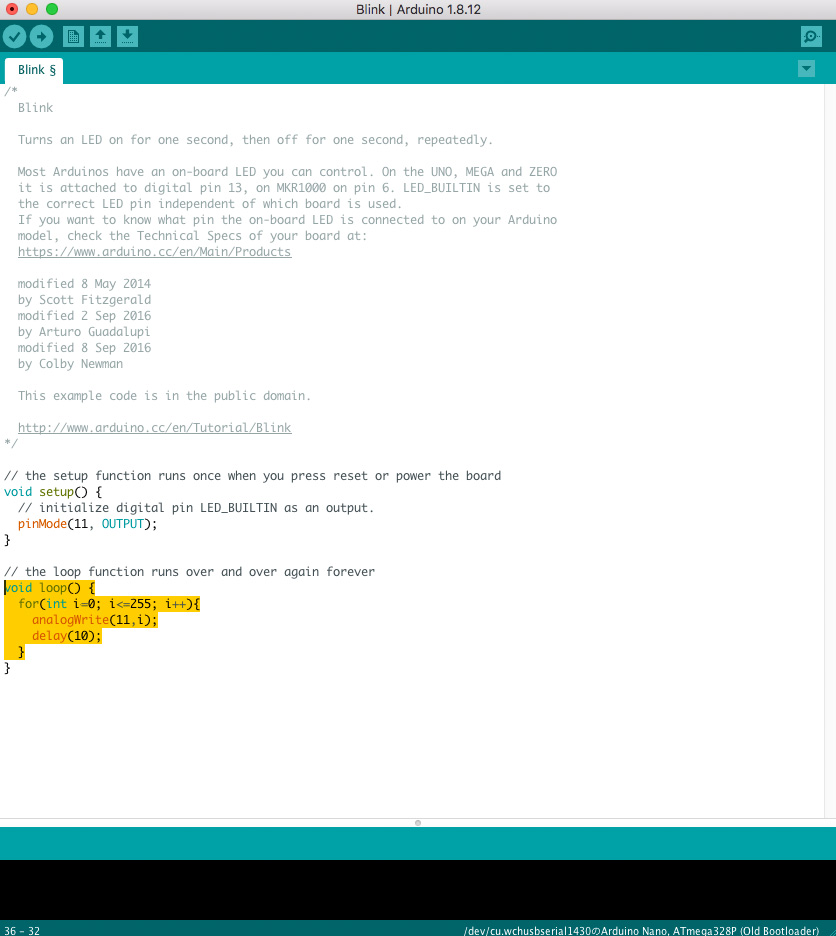Click the vertical editor scrollbar
836x936 pixels.
(x=830, y=451)
